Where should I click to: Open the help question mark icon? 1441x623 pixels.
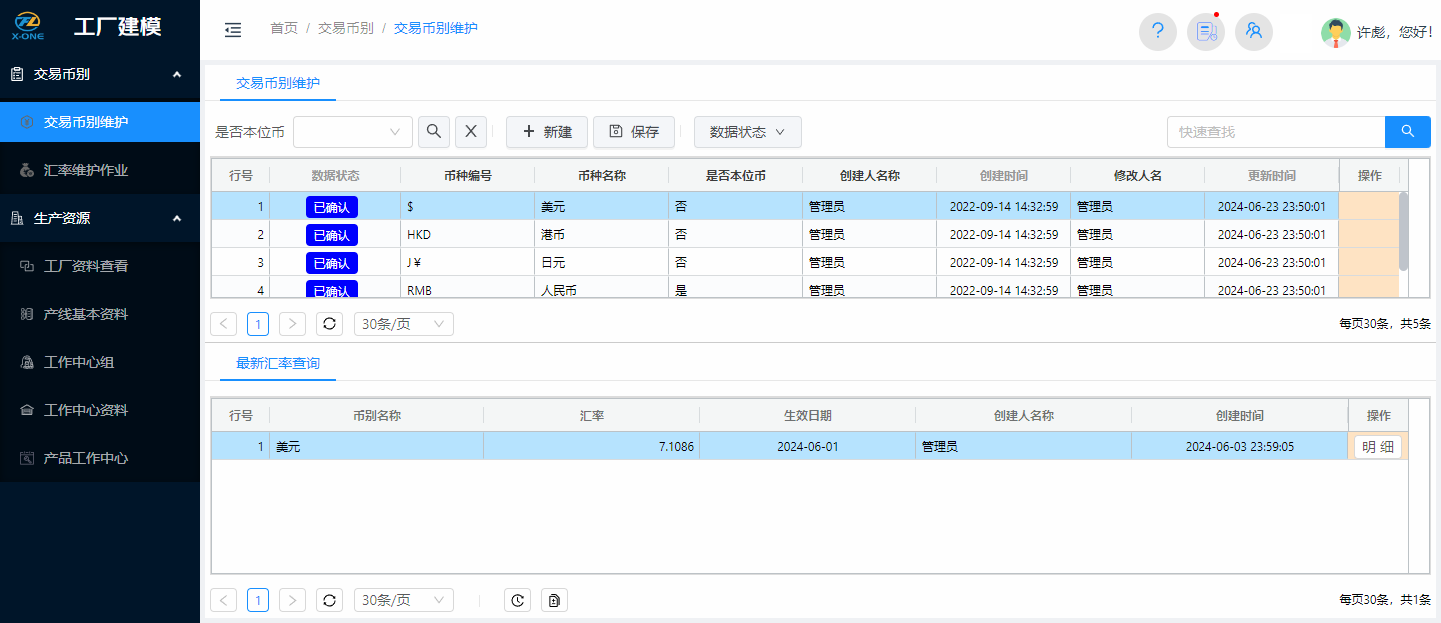click(x=1157, y=31)
